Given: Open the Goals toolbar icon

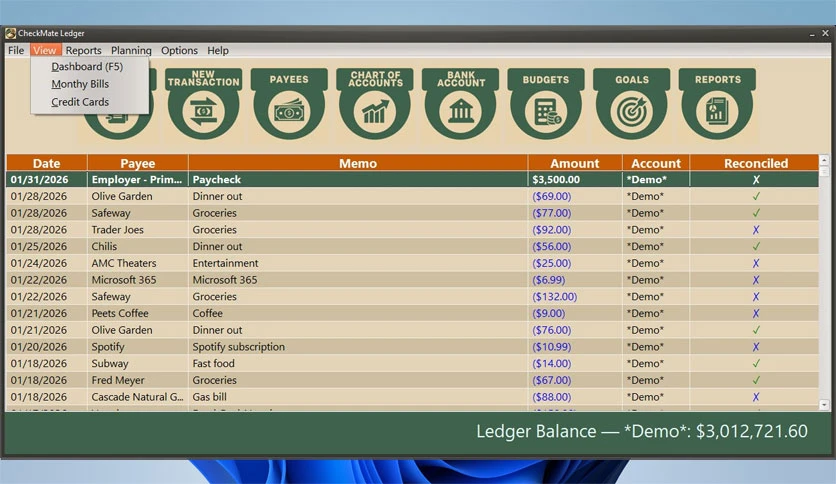Looking at the screenshot, I should (632, 104).
